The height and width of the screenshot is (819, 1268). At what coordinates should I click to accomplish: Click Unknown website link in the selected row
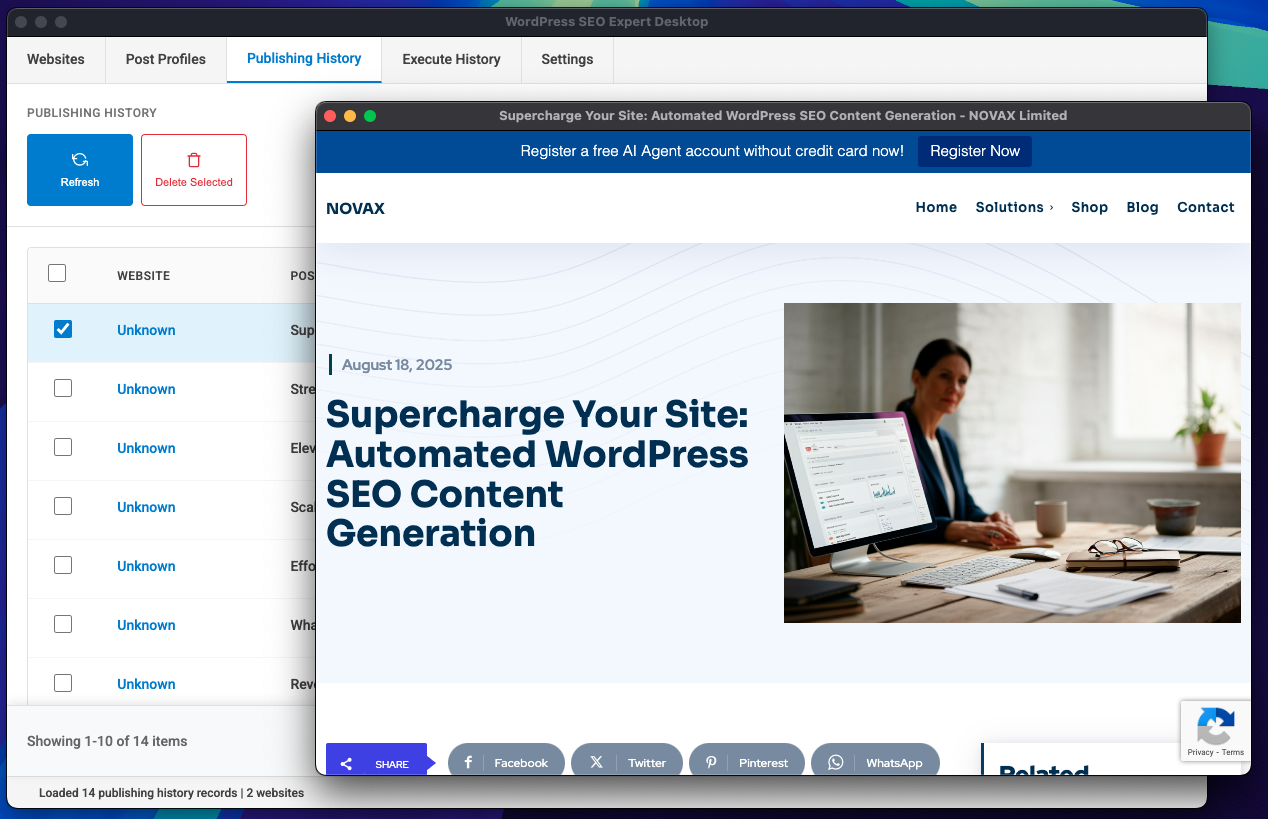click(x=146, y=330)
